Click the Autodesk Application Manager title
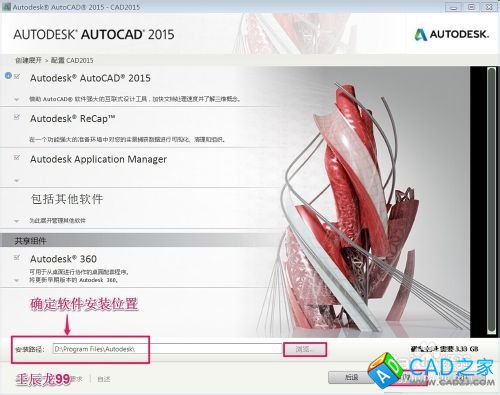 pyautogui.click(x=98, y=159)
